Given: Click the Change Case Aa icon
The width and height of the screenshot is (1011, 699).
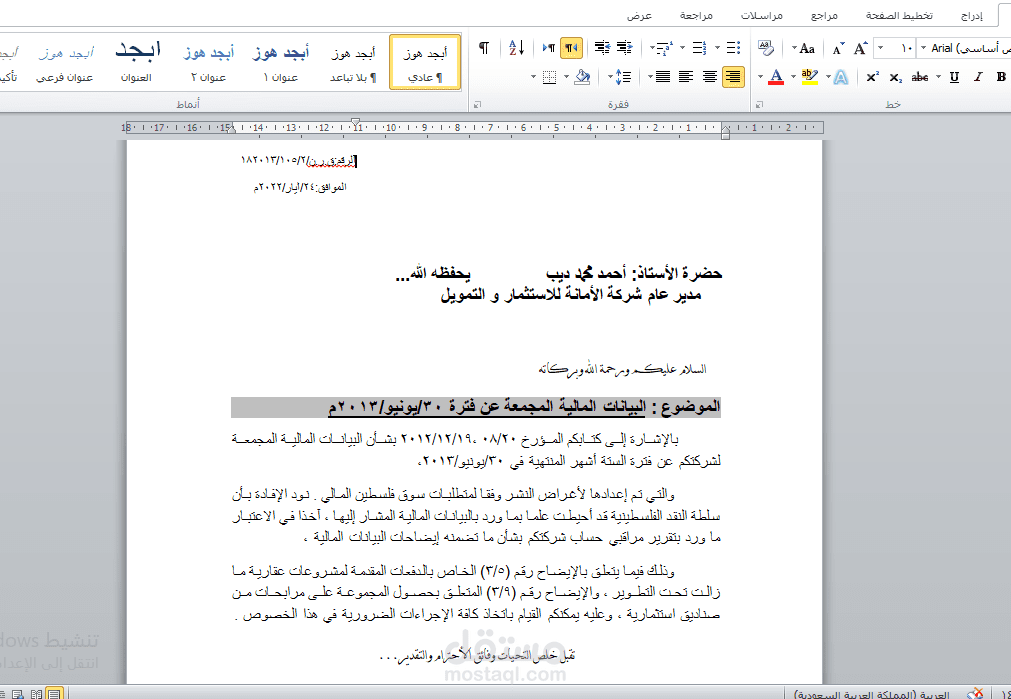Looking at the screenshot, I should tap(807, 48).
